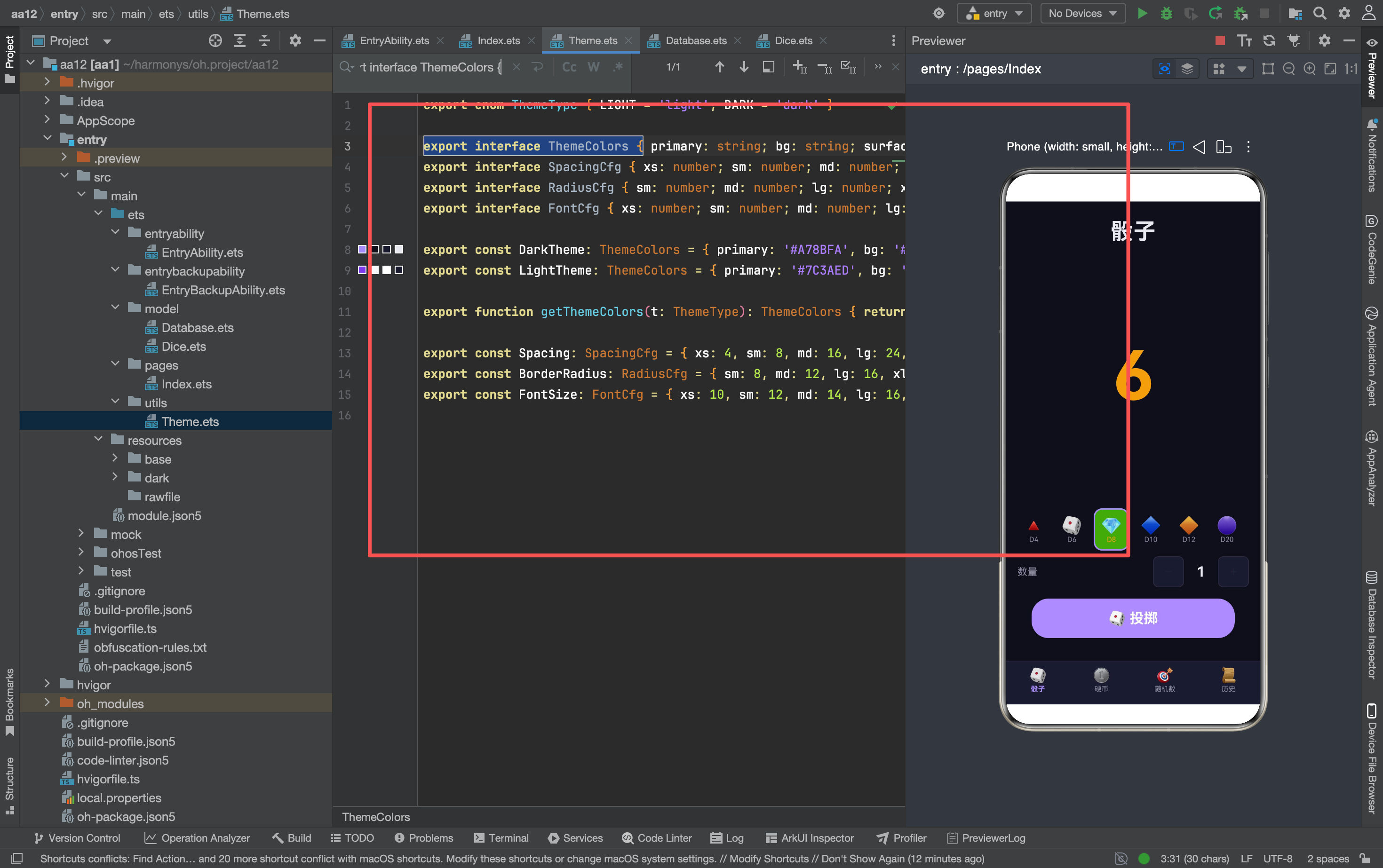Rotate the preview device orientation
Image resolution: width=1383 pixels, height=868 pixels.
(x=1224, y=147)
